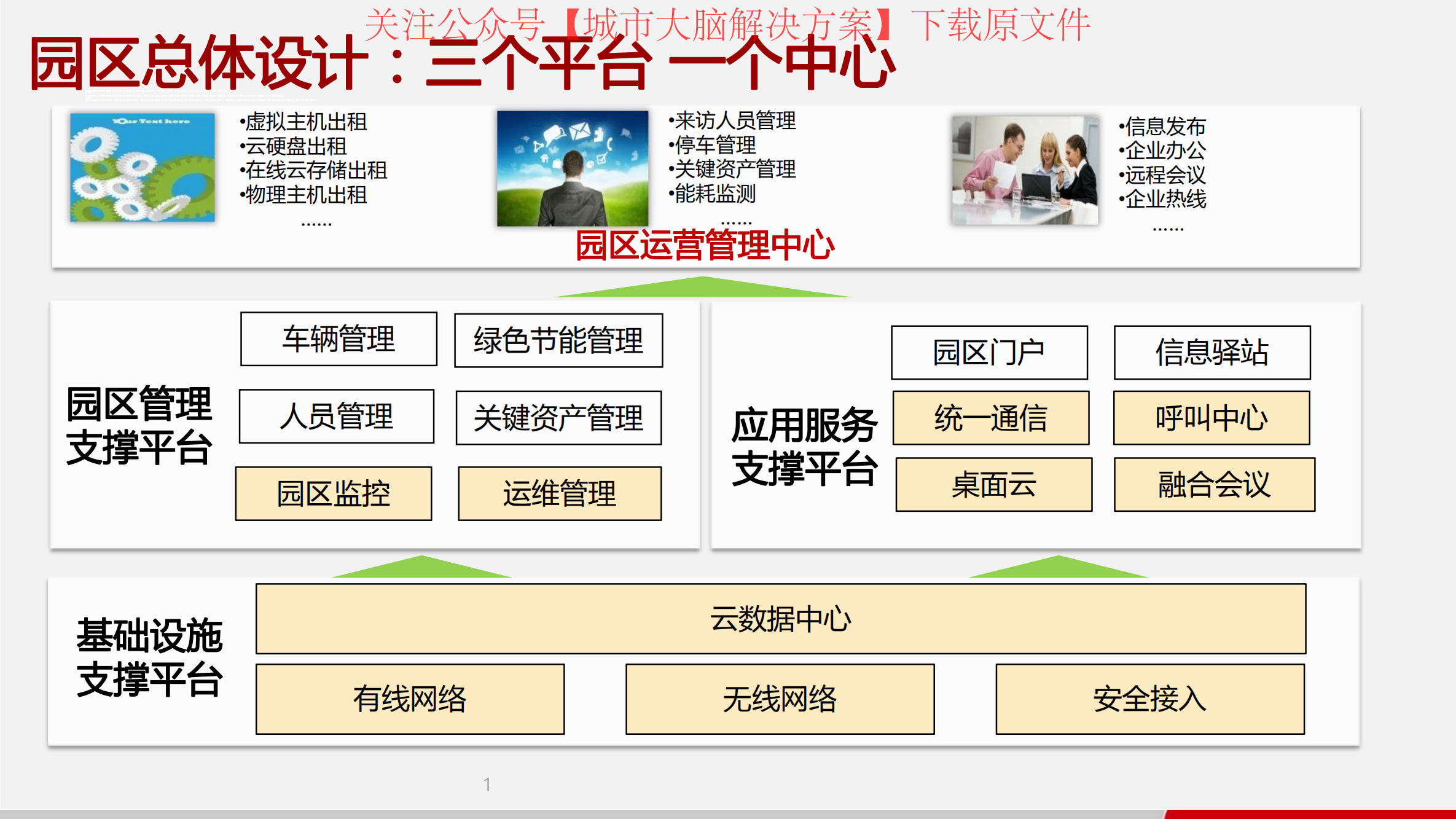This screenshot has height=819, width=1456.
Task: Click the 桌面云 box
Action: [994, 484]
